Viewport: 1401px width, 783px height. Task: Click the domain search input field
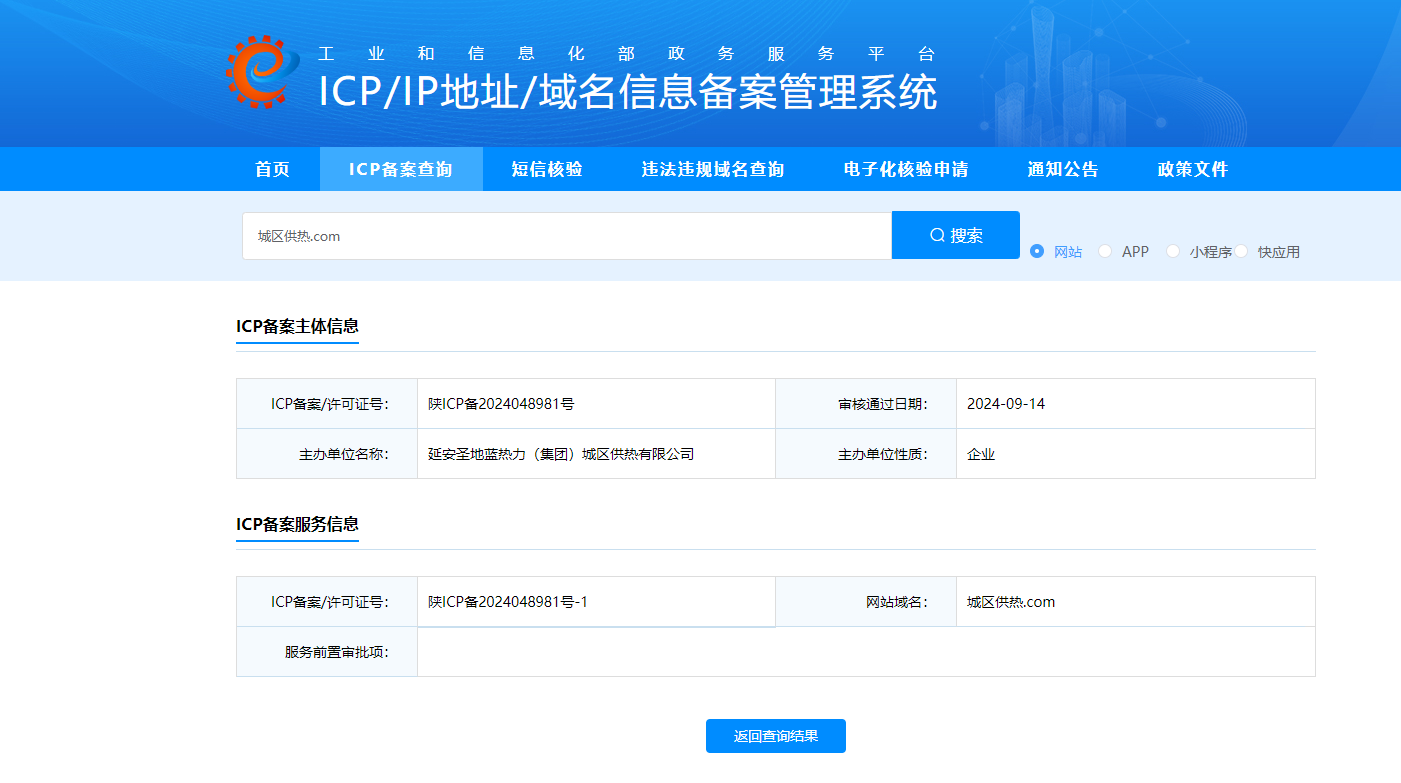[567, 236]
